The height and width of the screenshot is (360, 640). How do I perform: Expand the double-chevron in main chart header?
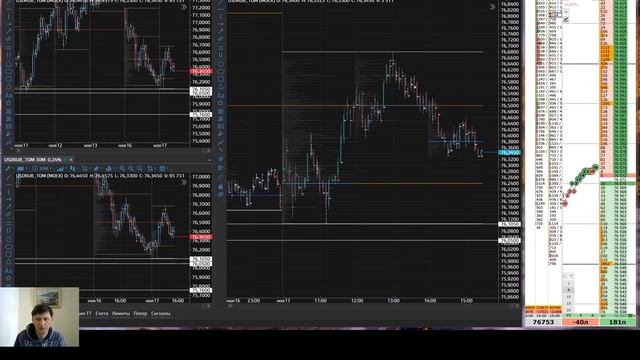point(493,7)
